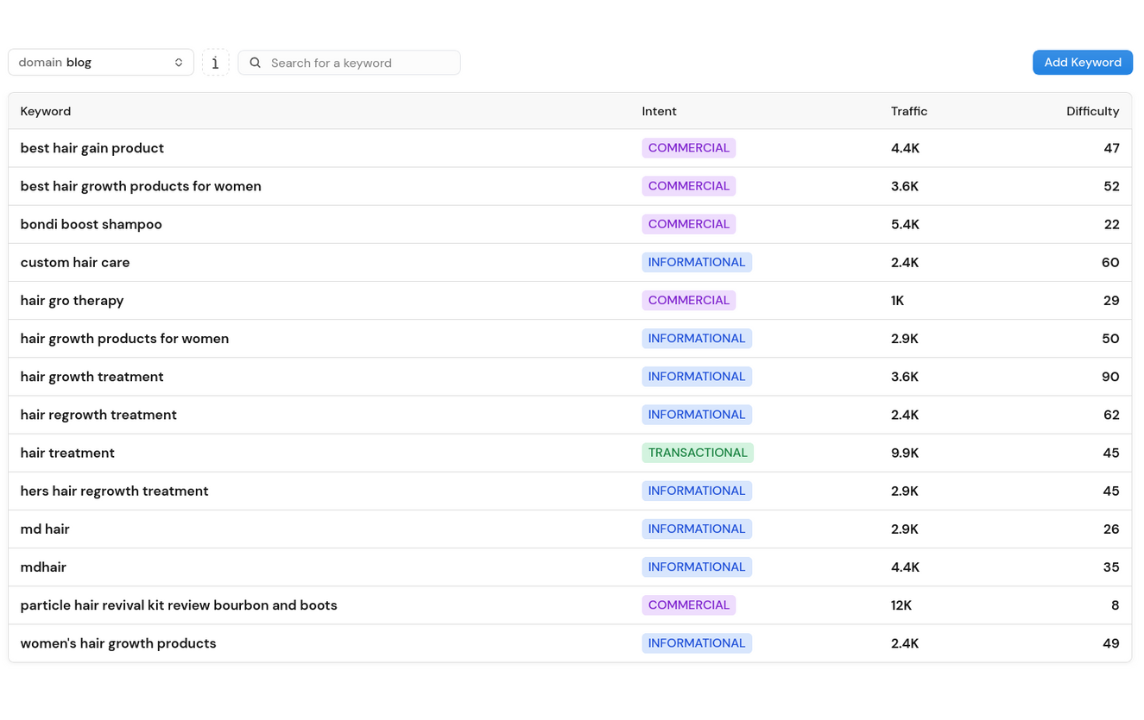Screen dimensions: 1144x720
Task: Click 5.4K traffic for bondi boost shampoo
Action: coord(905,224)
